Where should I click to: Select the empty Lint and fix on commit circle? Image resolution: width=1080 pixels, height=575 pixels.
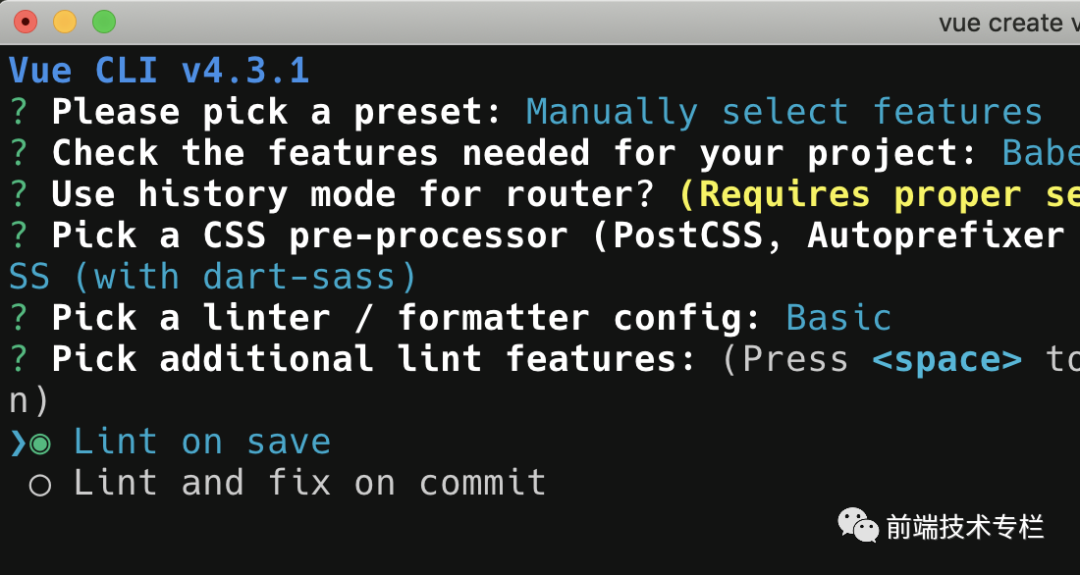(40, 485)
